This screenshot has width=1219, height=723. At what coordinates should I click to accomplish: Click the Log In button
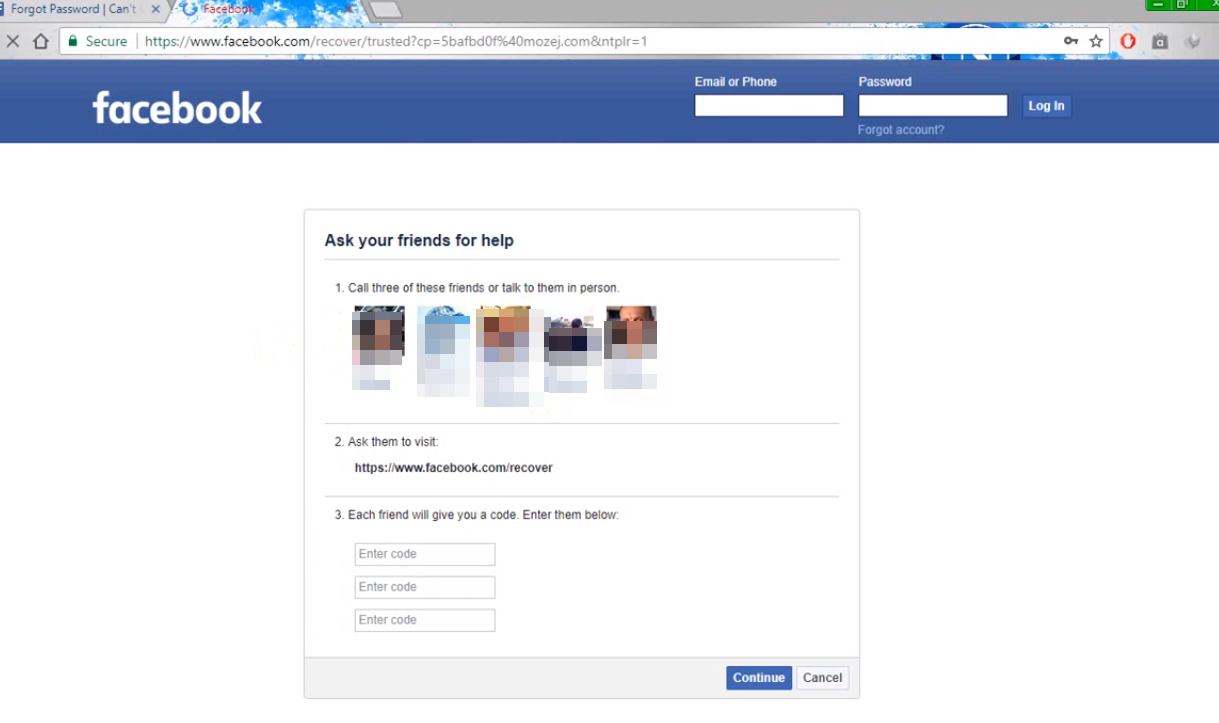(1046, 106)
